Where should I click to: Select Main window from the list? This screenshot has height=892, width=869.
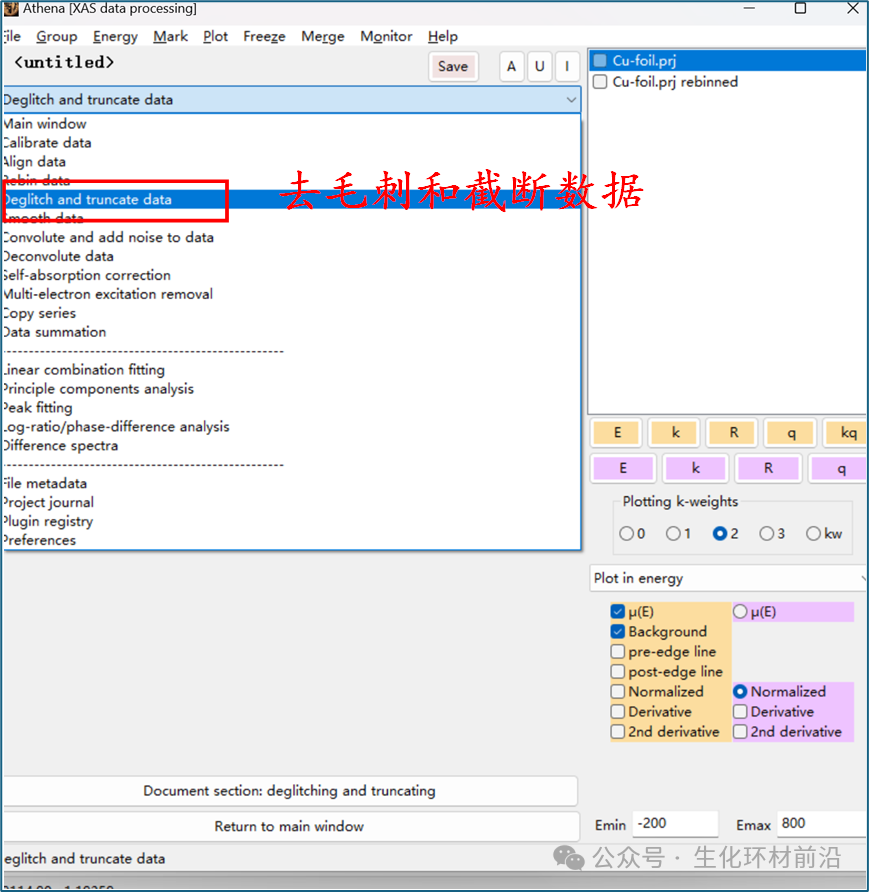292,123
